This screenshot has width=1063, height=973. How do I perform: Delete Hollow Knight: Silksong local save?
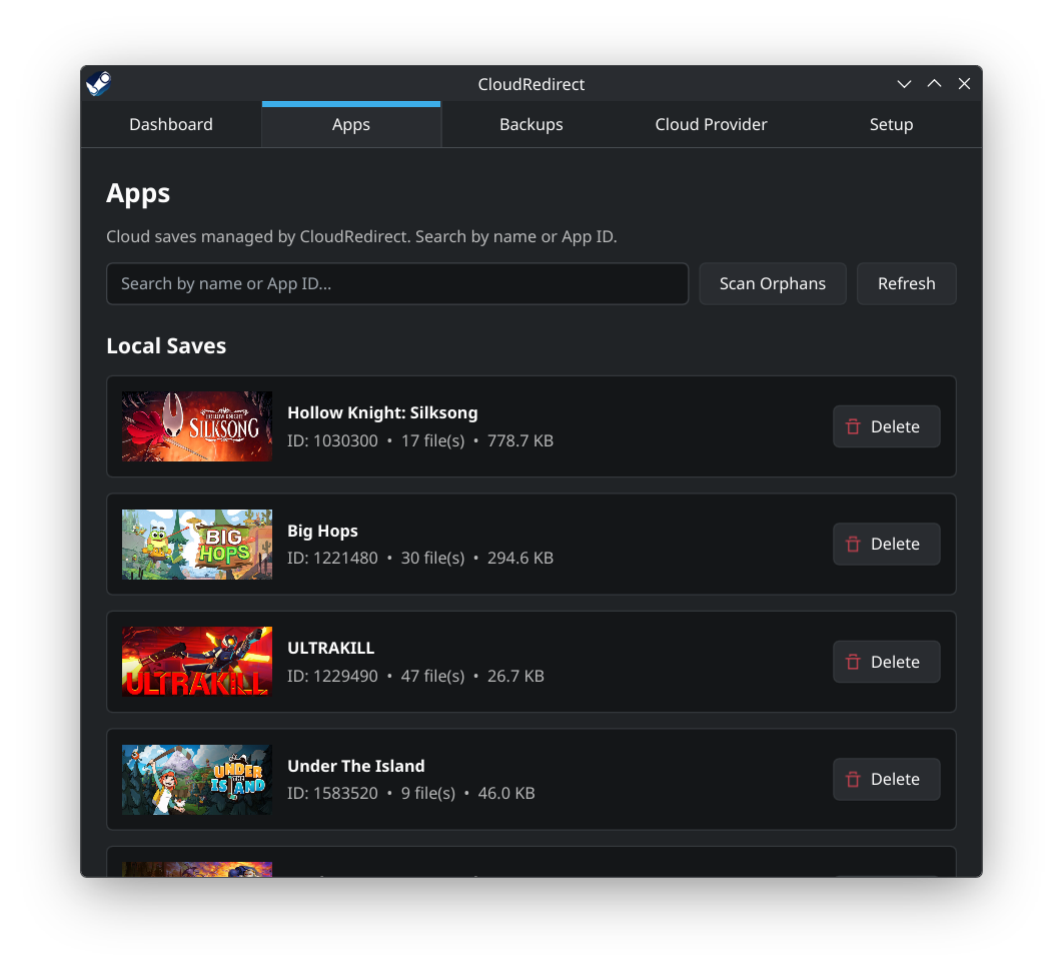[886, 426]
